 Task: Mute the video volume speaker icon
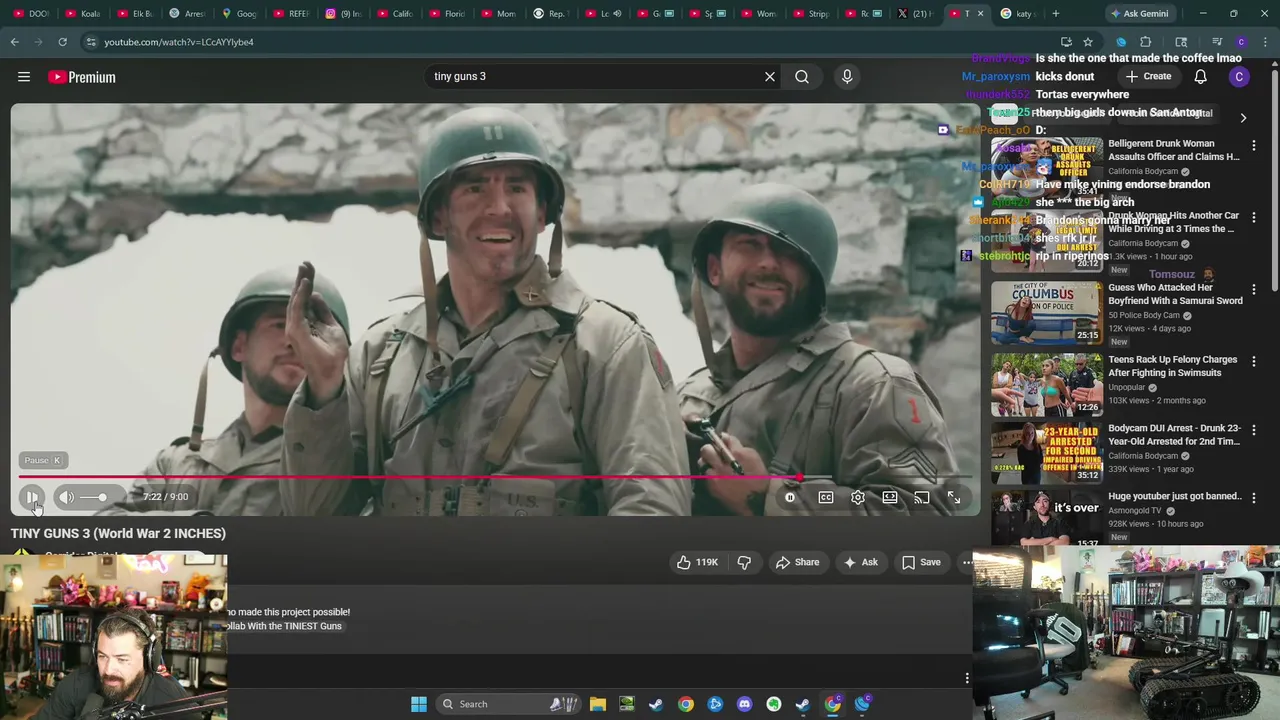pos(66,497)
